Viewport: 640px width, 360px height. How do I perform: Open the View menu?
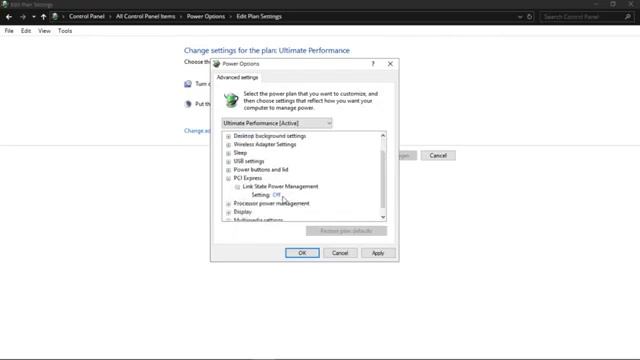coord(44,31)
